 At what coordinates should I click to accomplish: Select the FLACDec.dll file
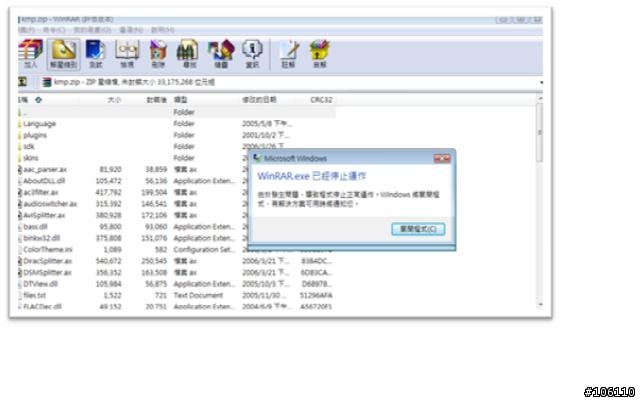pyautogui.click(x=42, y=307)
